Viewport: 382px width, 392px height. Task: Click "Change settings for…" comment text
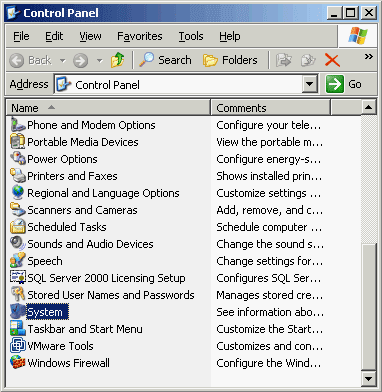click(269, 261)
